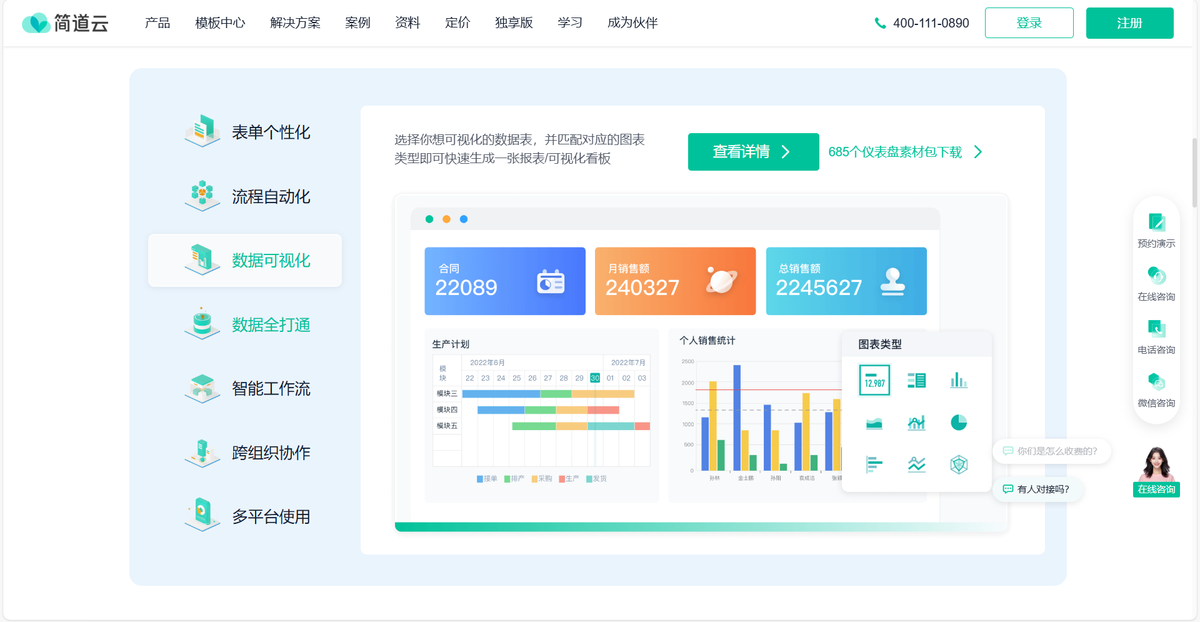Viewport: 1200px width, 622px height.
Task: Click the 模块五 row label
Action: pyautogui.click(x=447, y=426)
